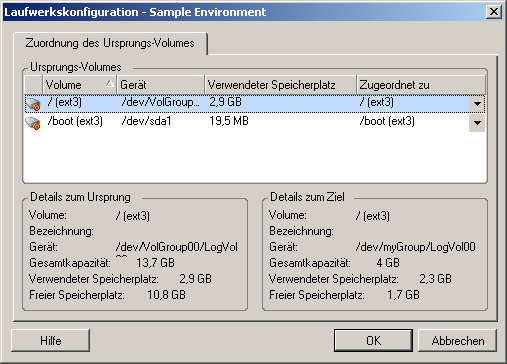Open the mapping dropdown for /boot (ext3) row
Viewport: 507px width, 364px height.
point(477,123)
